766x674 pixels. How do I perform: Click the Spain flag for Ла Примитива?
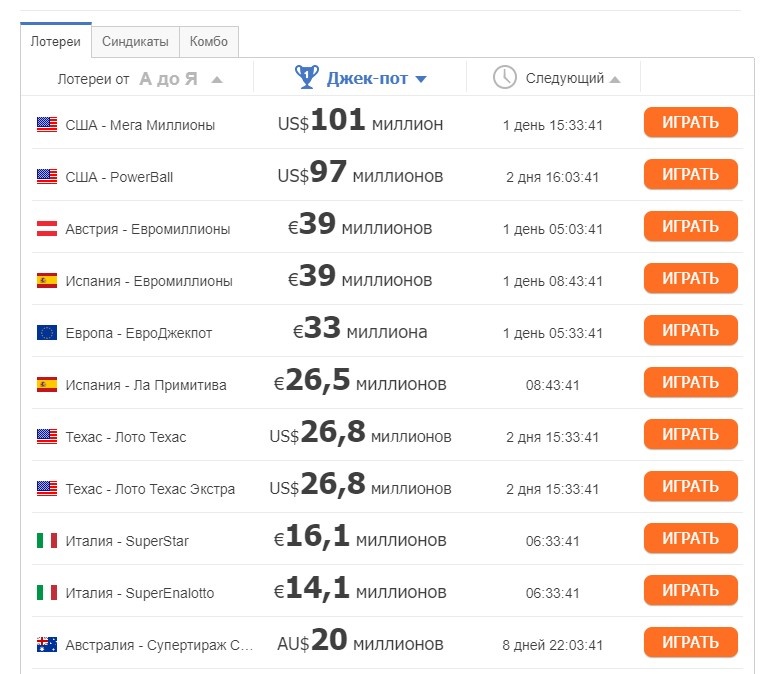(47, 384)
